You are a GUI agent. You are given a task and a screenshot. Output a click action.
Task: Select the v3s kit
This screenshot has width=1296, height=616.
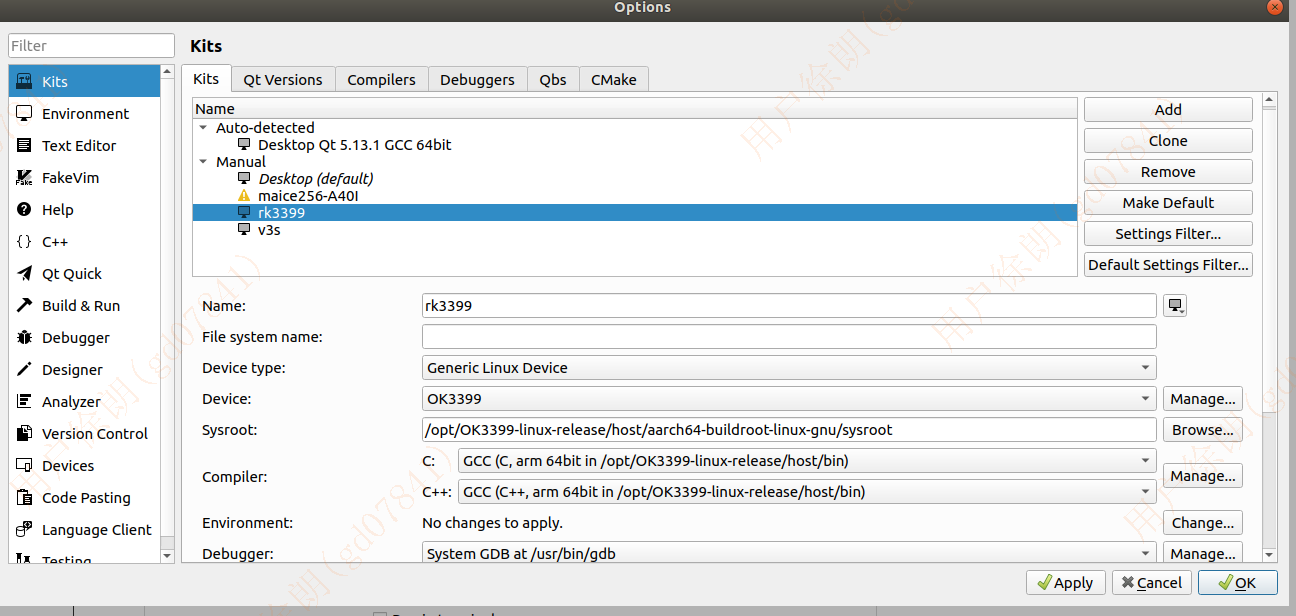(x=268, y=230)
